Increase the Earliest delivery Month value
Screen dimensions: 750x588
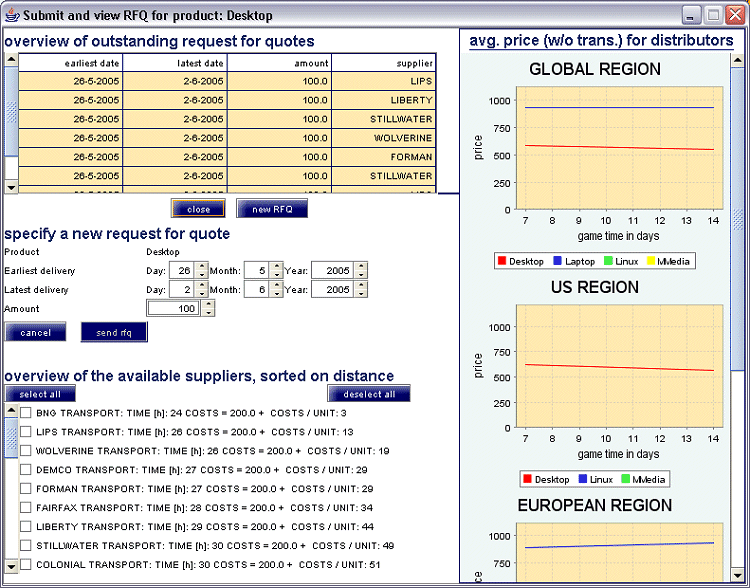[277, 266]
